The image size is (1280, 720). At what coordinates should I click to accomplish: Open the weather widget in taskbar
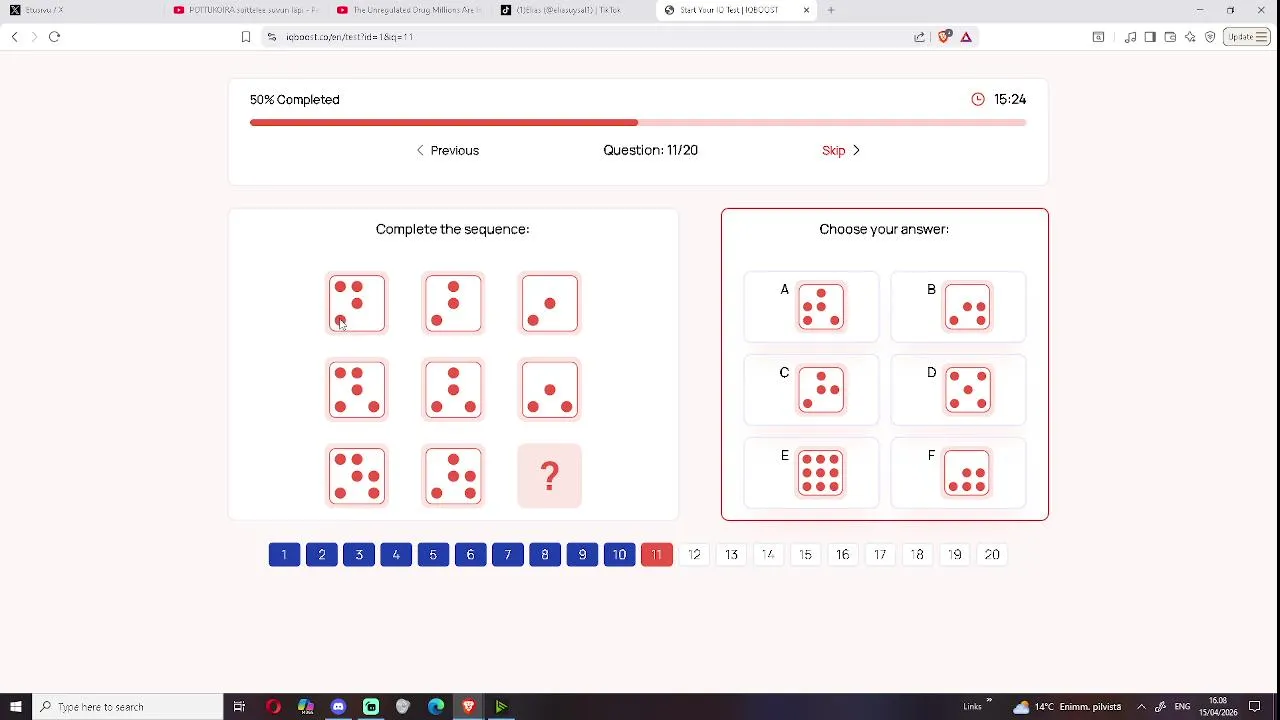(x=1066, y=707)
